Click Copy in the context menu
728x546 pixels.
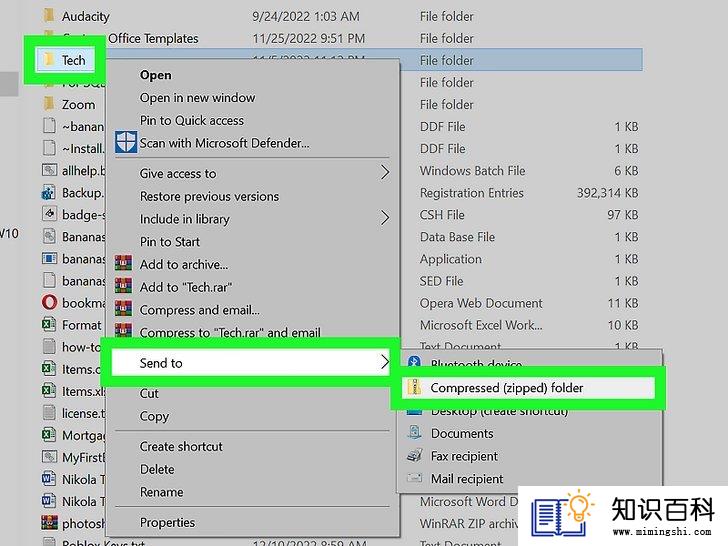tap(154, 416)
